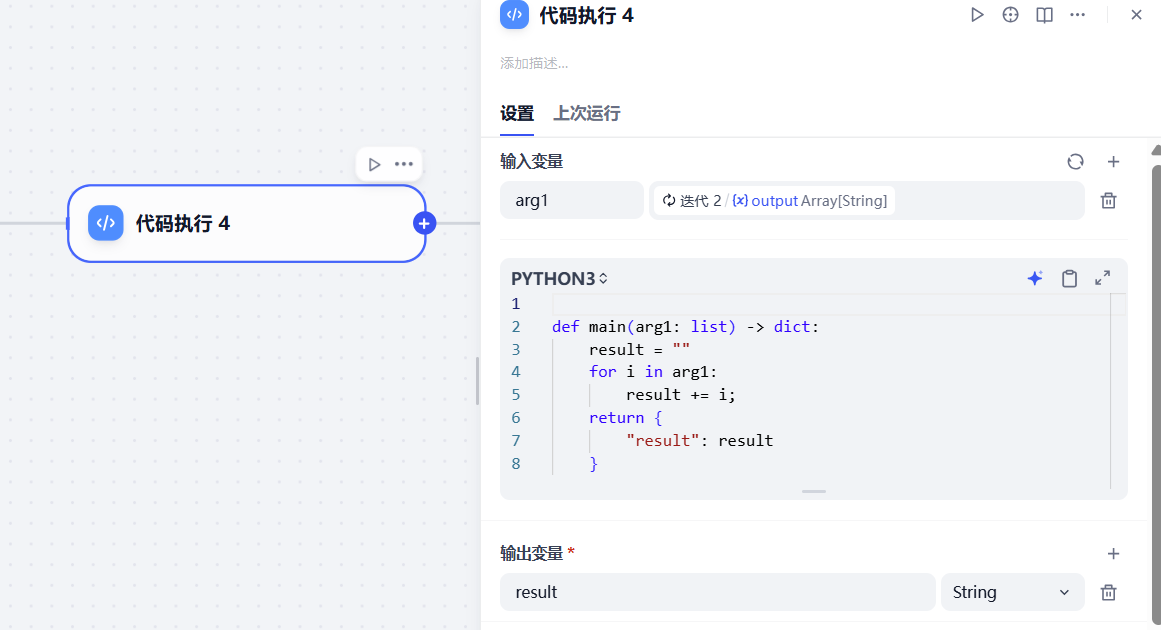This screenshot has width=1161, height=630.
Task: Copy the Python code with clipboard icon
Action: (x=1069, y=278)
